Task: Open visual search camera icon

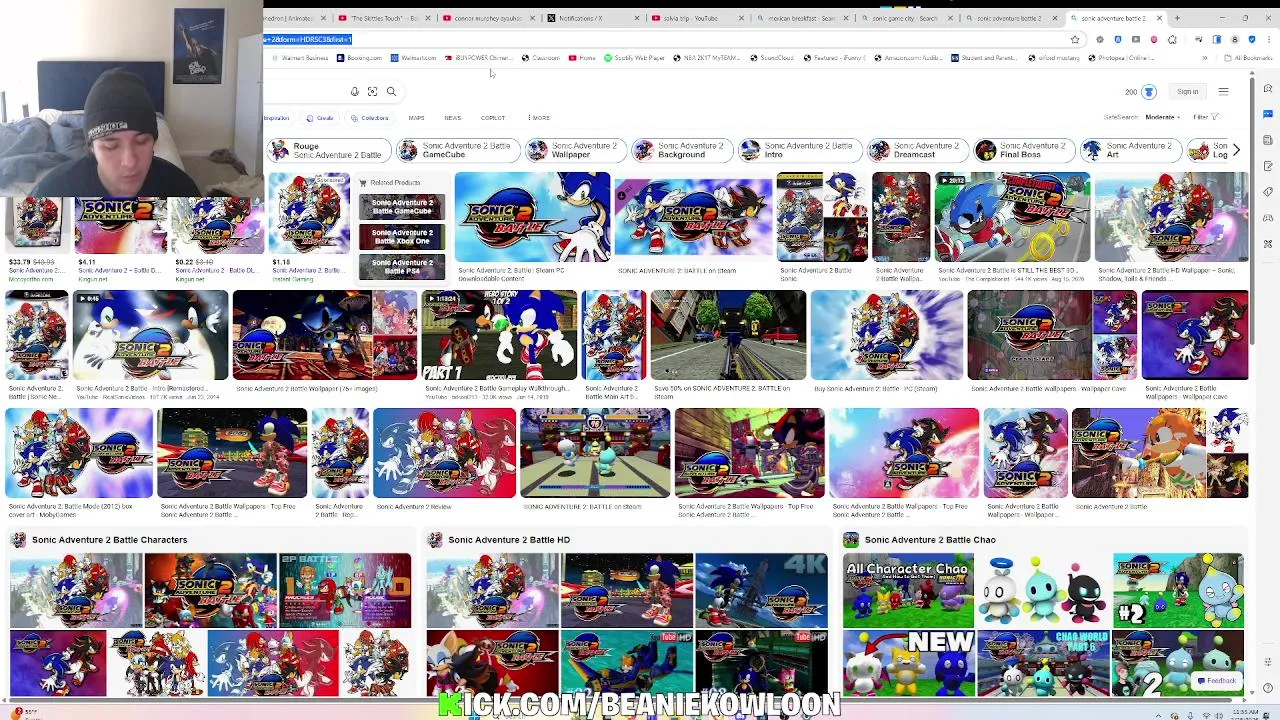Action: pos(372,92)
